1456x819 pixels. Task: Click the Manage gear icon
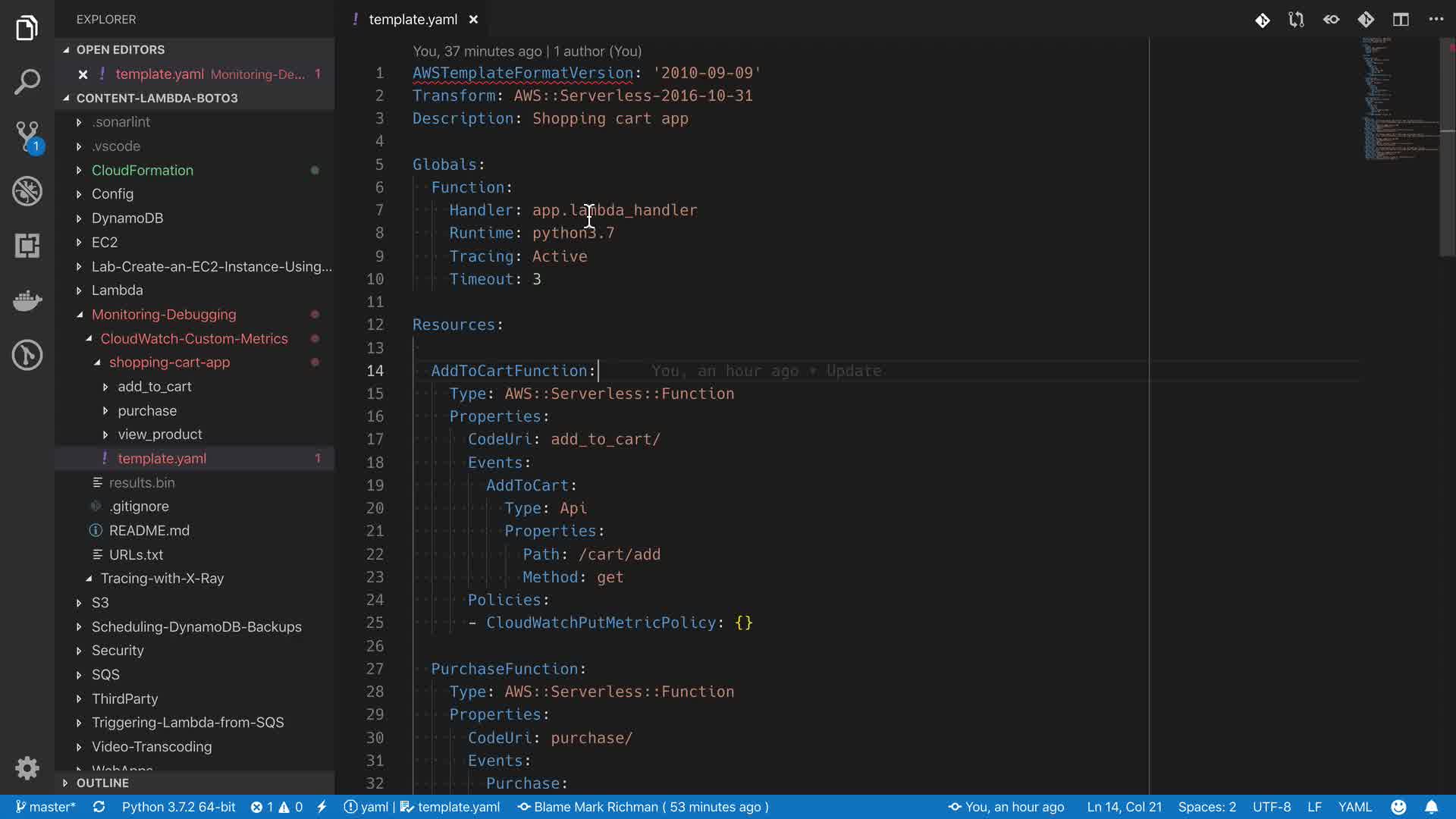(27, 767)
